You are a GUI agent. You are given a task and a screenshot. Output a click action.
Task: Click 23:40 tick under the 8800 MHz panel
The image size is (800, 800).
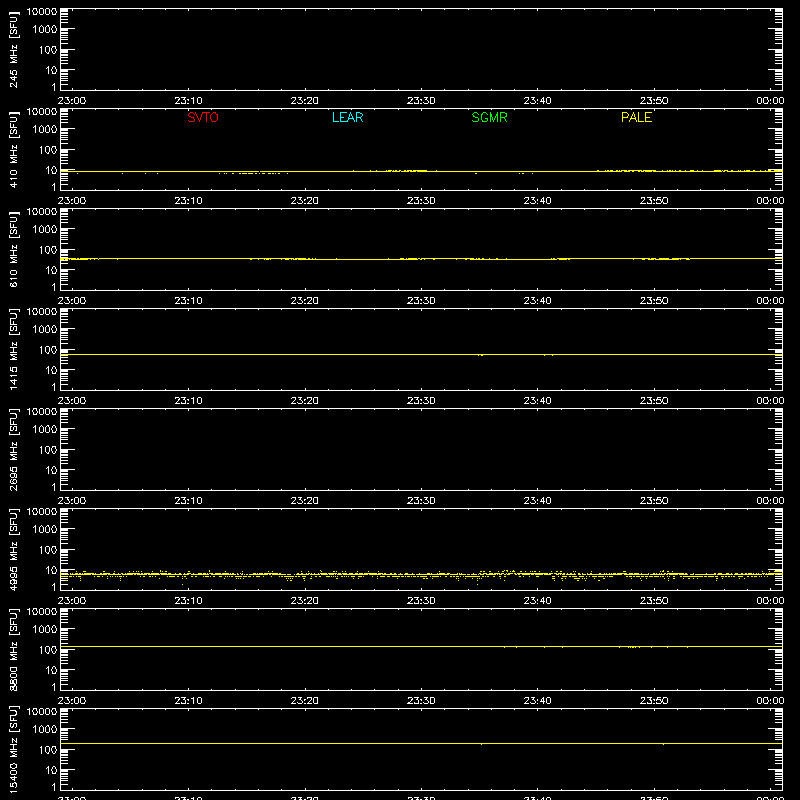click(x=537, y=701)
